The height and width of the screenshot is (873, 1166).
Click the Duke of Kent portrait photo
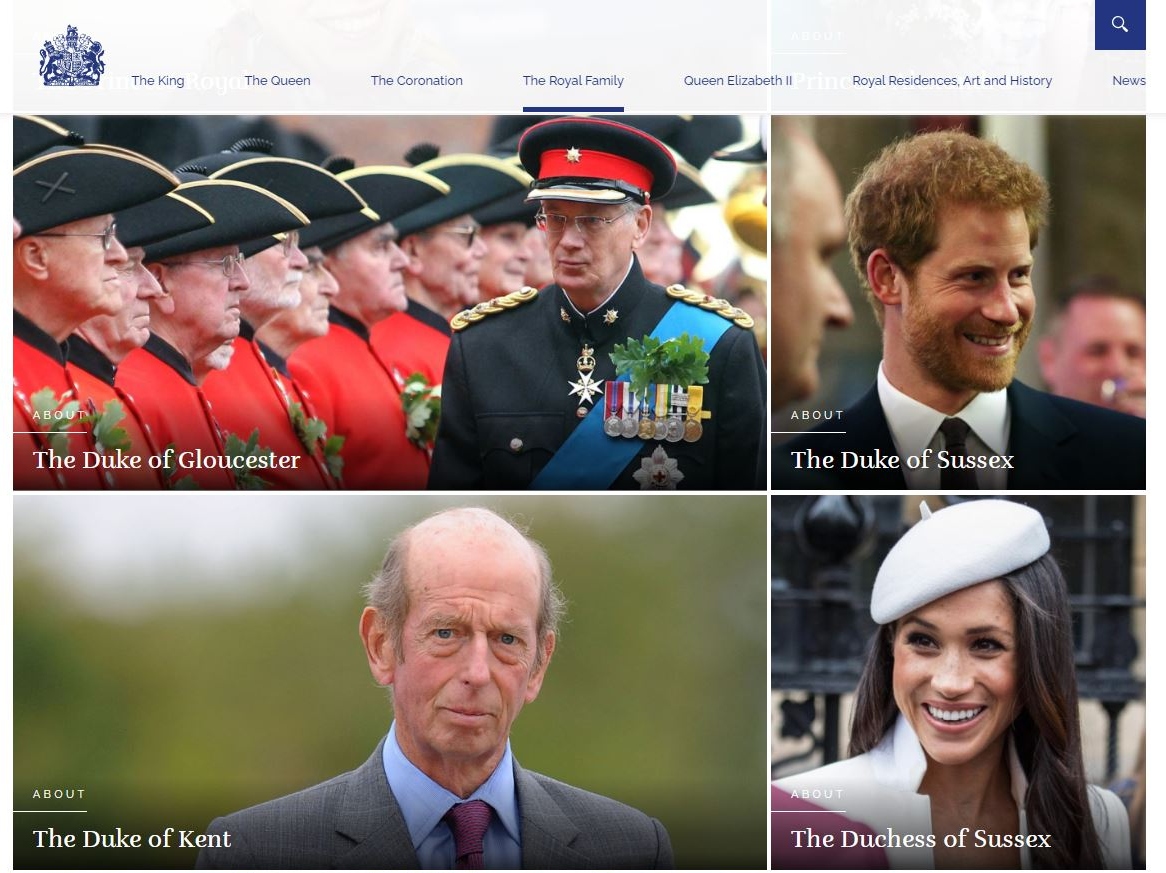(x=390, y=682)
